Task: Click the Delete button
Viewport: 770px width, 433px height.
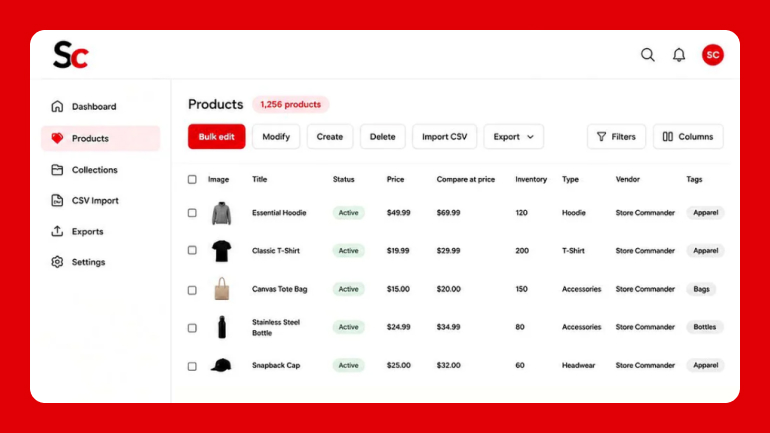Action: pos(383,136)
